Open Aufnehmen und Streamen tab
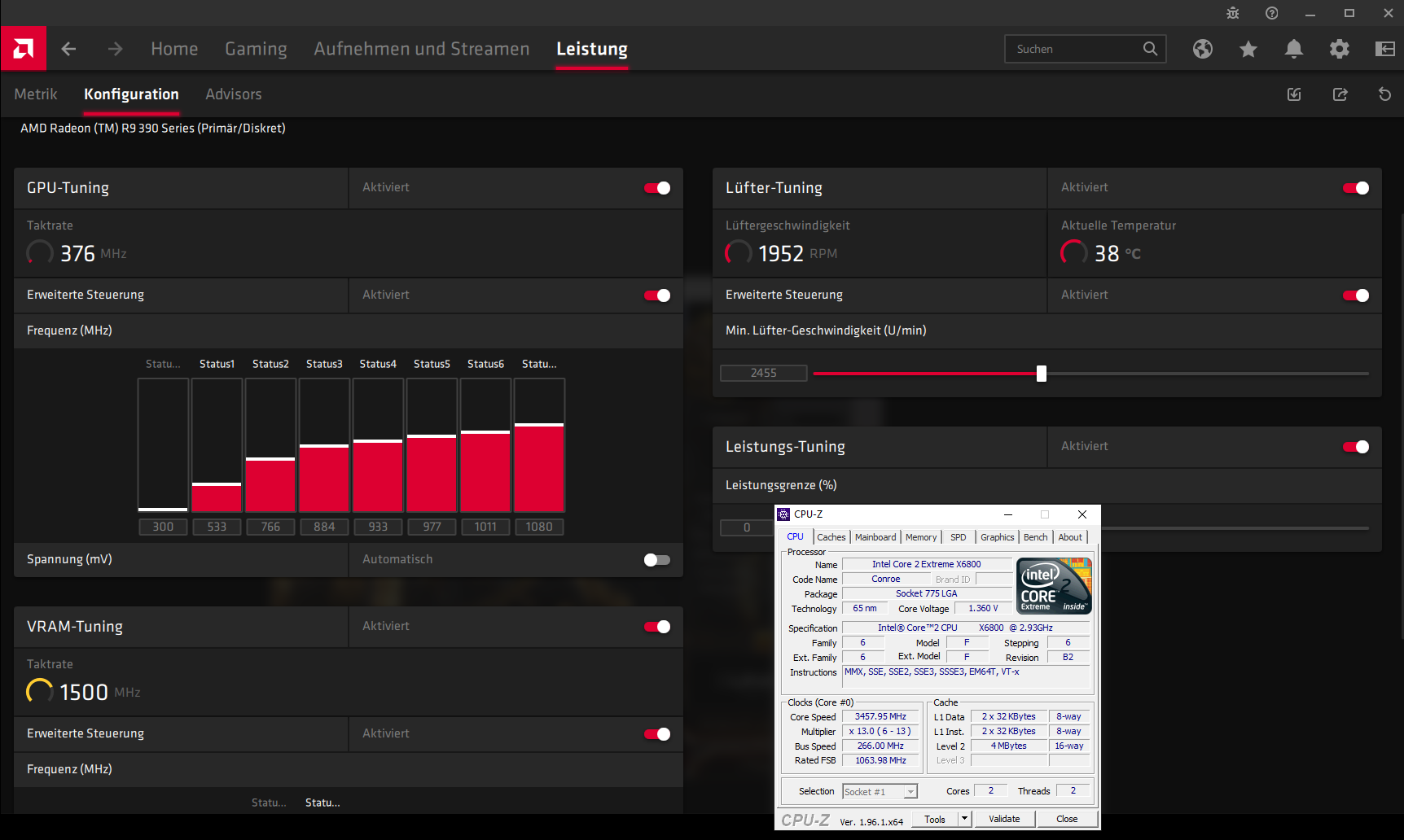Image resolution: width=1404 pixels, height=840 pixels. pos(422,49)
